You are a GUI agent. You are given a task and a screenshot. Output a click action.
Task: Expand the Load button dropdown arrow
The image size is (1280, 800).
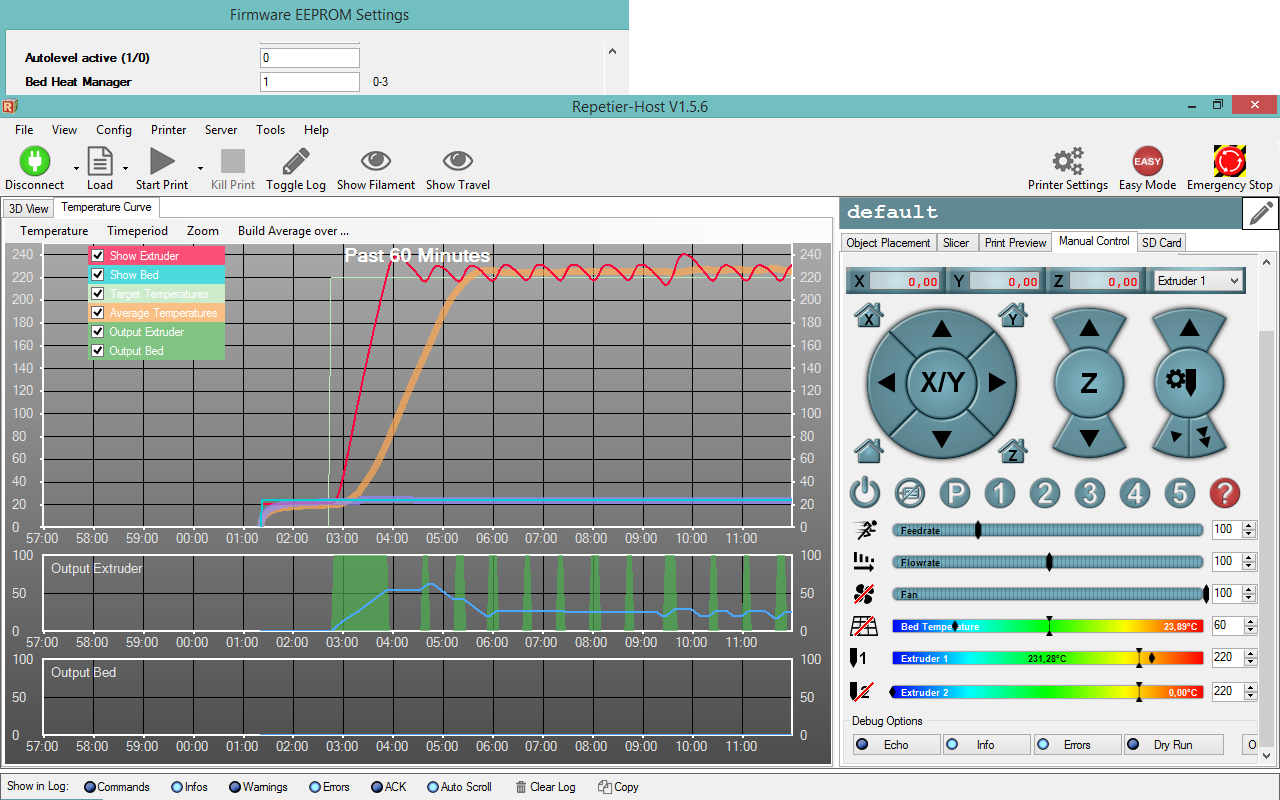click(125, 168)
